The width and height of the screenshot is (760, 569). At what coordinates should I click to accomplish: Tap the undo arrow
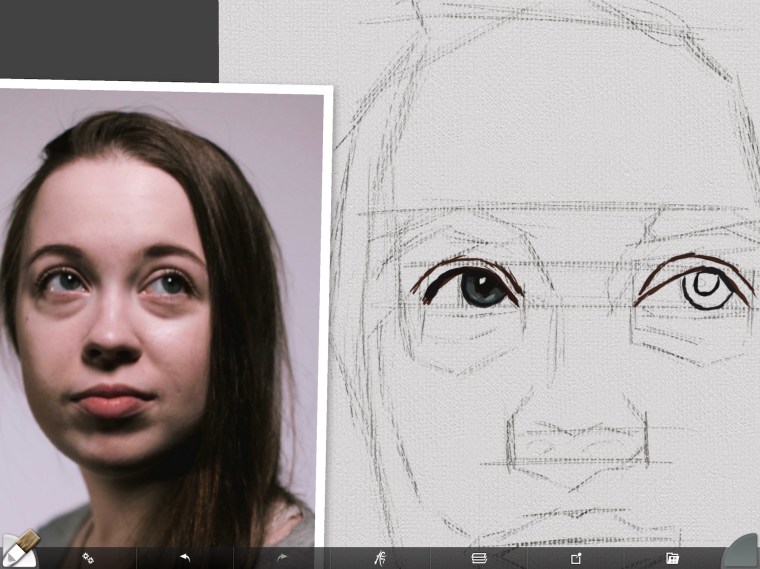[185, 558]
